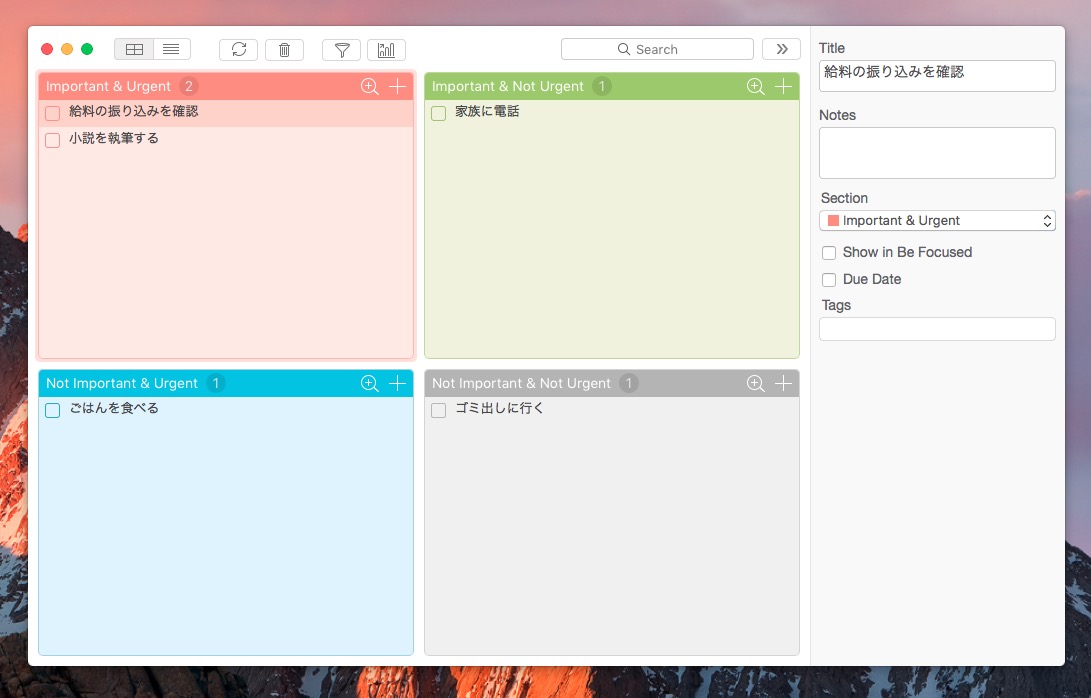Click the Notes text area
Image resolution: width=1091 pixels, height=698 pixels.
937,152
